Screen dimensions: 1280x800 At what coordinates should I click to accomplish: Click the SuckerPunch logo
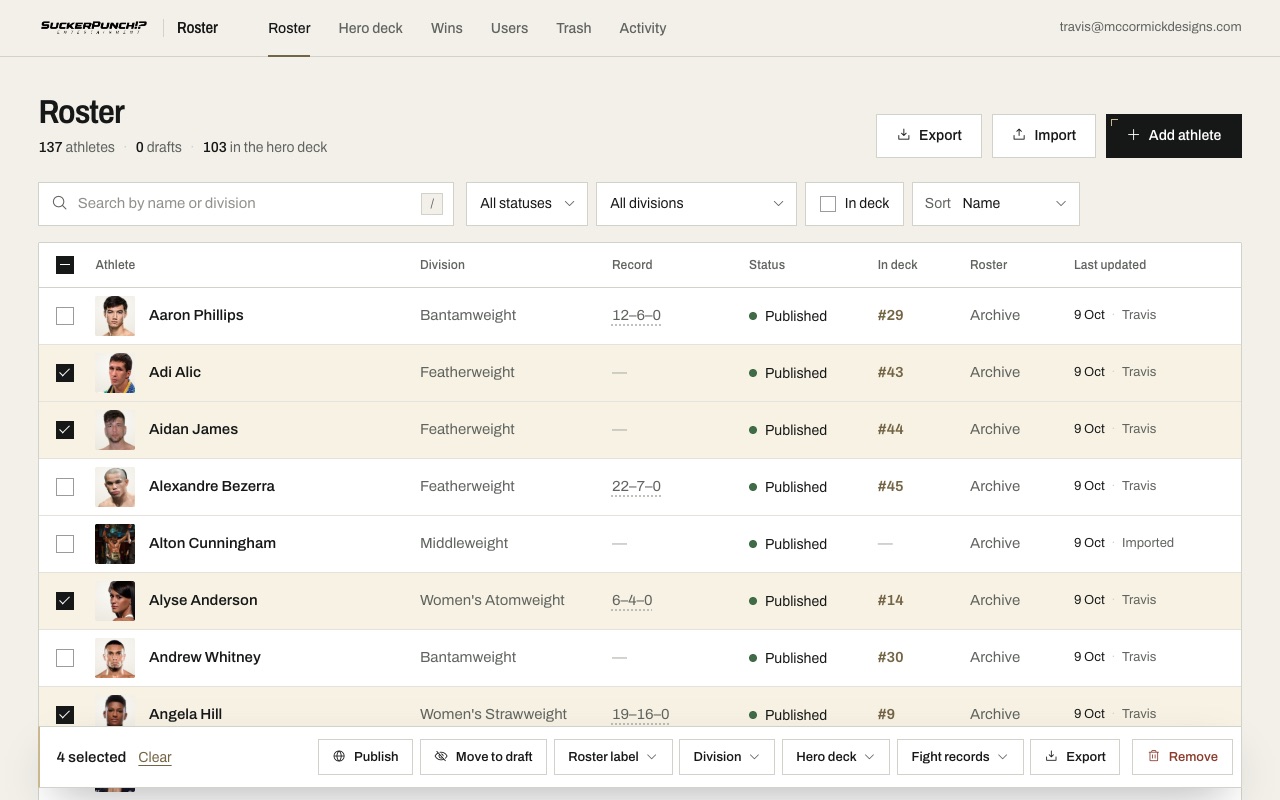tap(94, 27)
